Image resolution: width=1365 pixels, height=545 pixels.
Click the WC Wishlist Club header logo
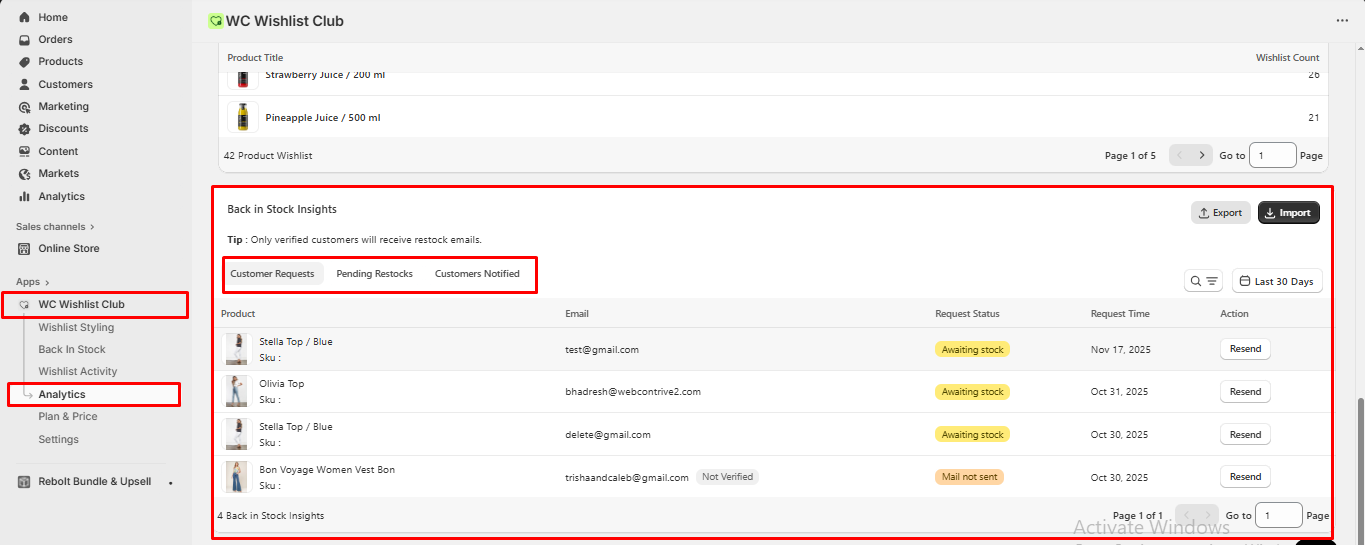point(215,21)
